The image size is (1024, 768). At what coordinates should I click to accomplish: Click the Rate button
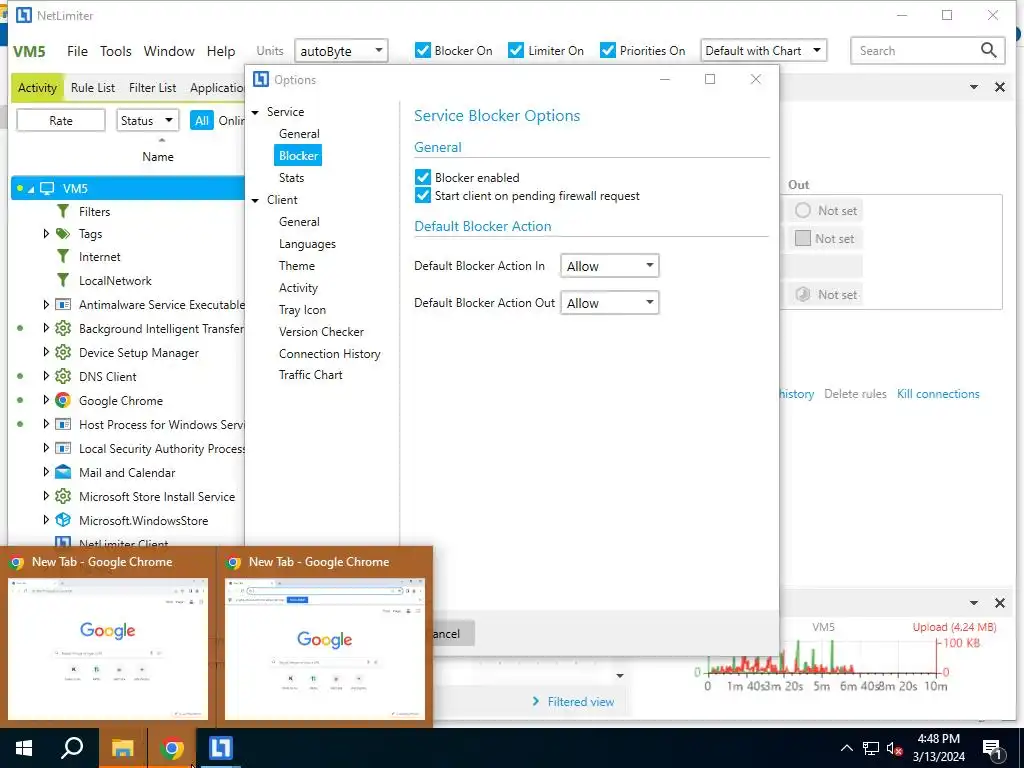(61, 120)
